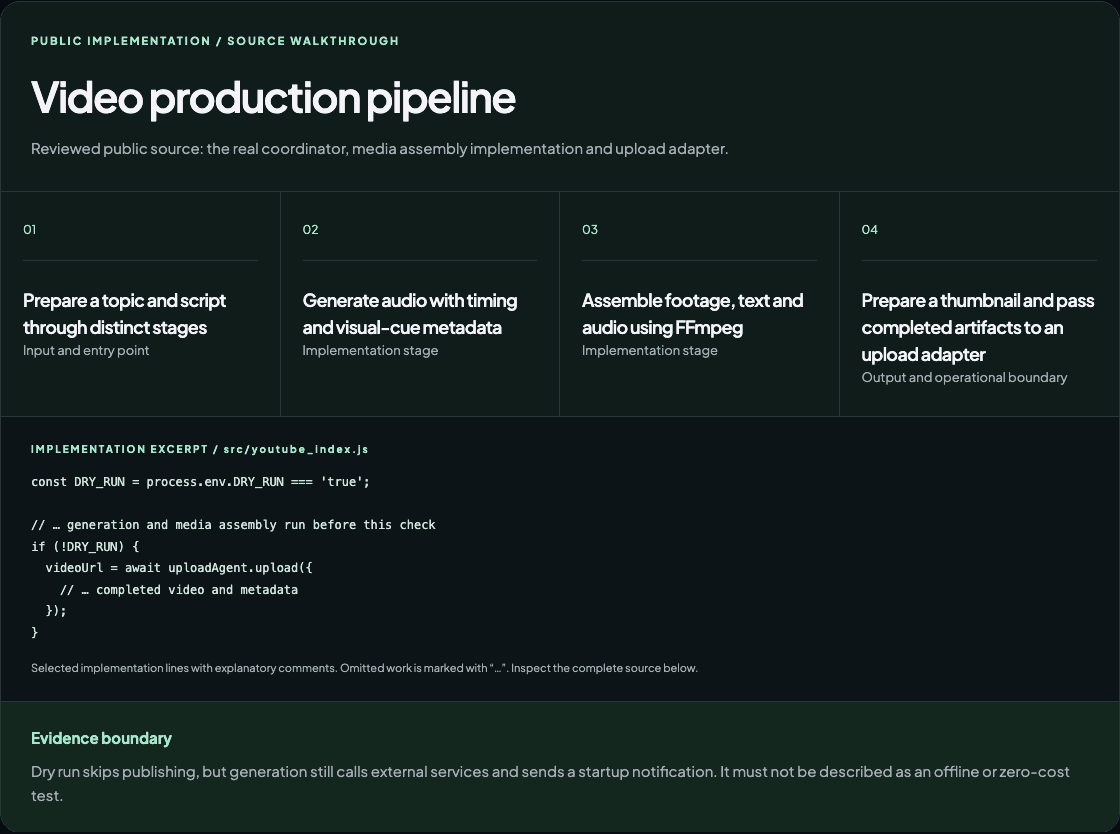1120x834 pixels.
Task: Click the 'const DRY_RUN = process.env.DRY_RUN' code line
Action: click(201, 482)
